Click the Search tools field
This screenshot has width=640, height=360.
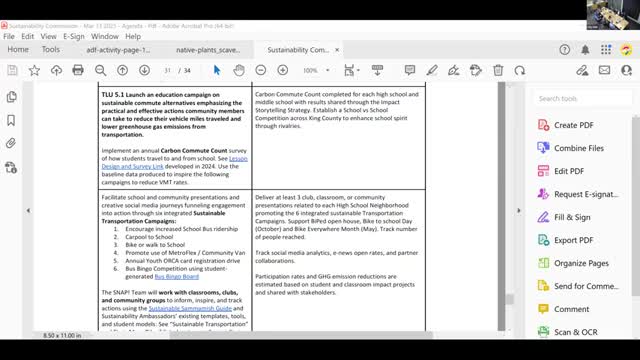(583, 98)
